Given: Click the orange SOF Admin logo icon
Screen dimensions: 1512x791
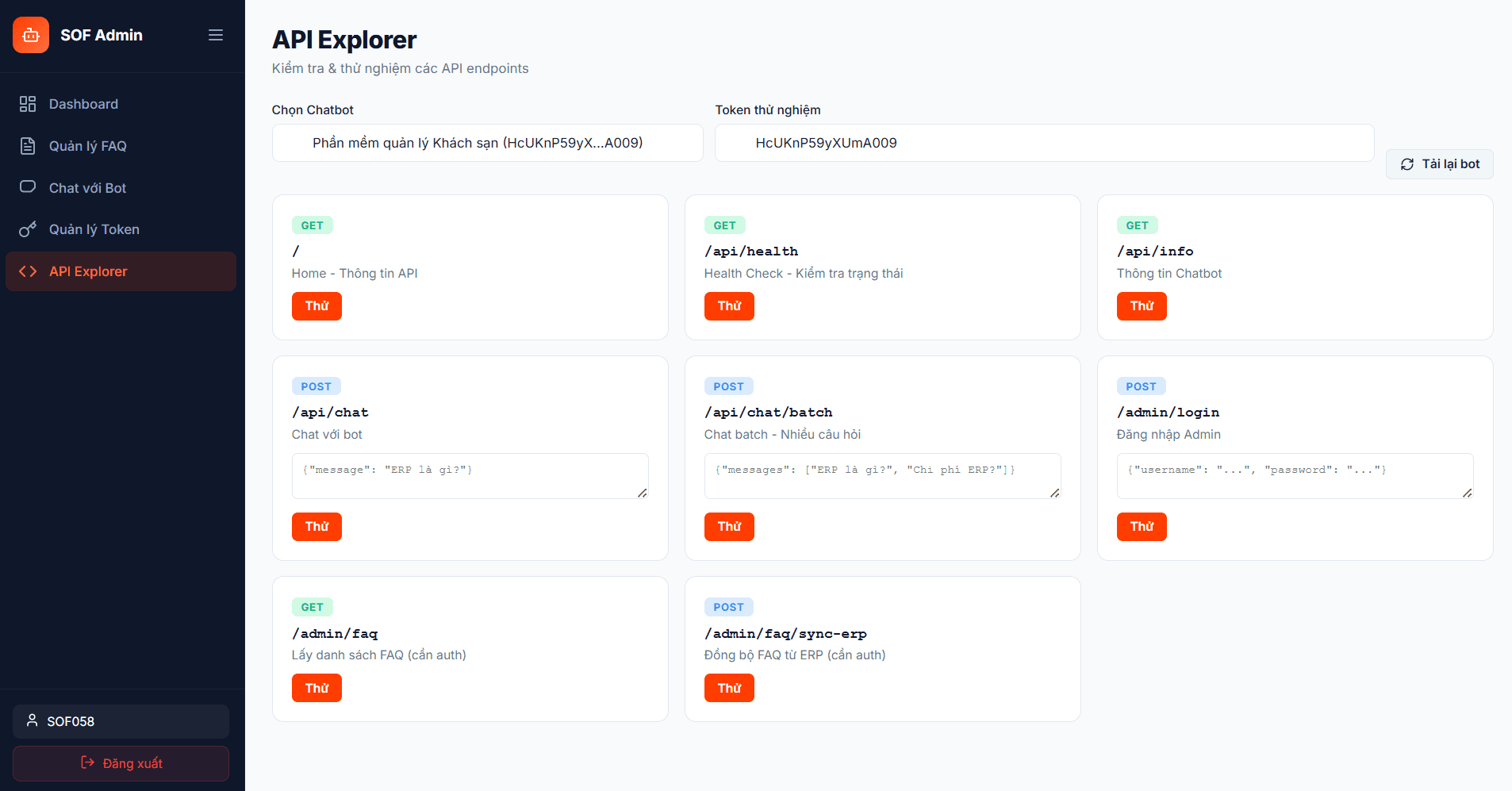Looking at the screenshot, I should coord(30,35).
